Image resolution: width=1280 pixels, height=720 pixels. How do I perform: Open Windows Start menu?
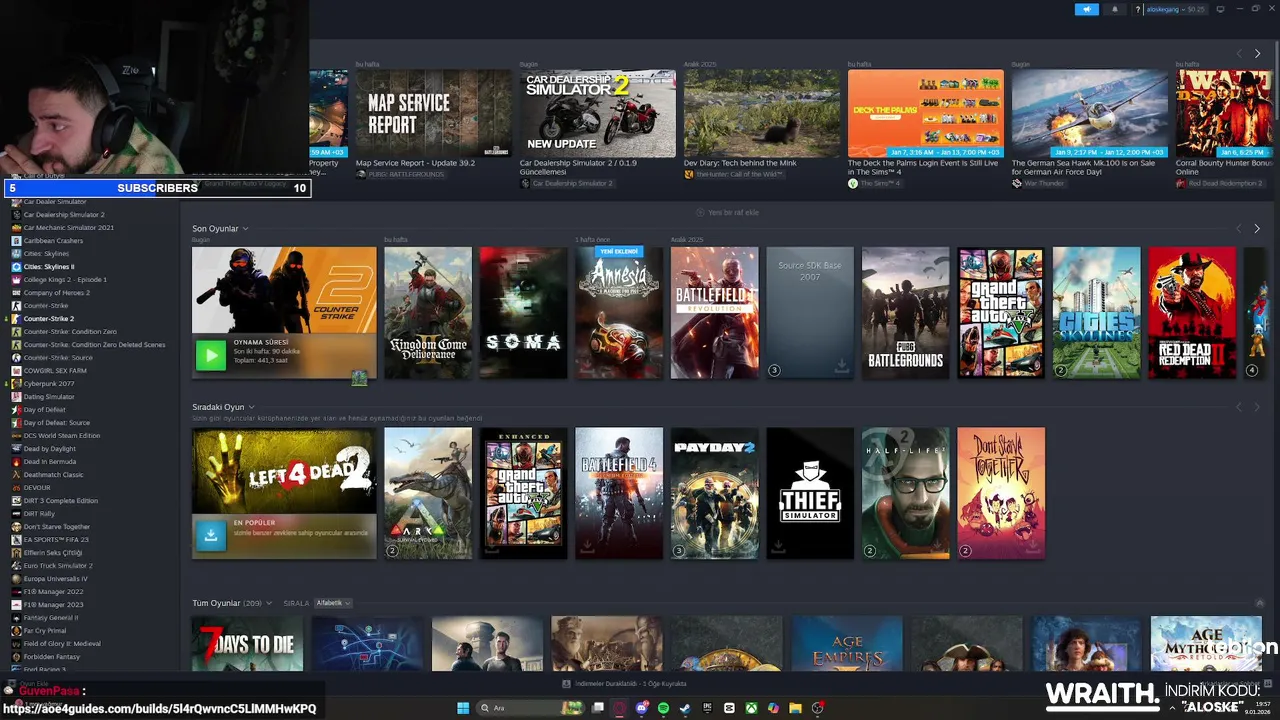pos(463,708)
